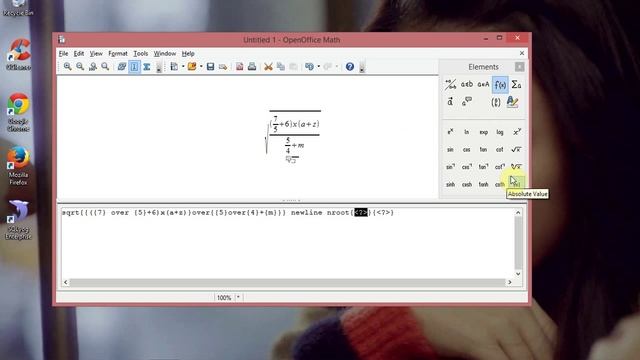Click the Zoom In toolbar icon
Viewport: 640px width, 360px height.
point(68,67)
